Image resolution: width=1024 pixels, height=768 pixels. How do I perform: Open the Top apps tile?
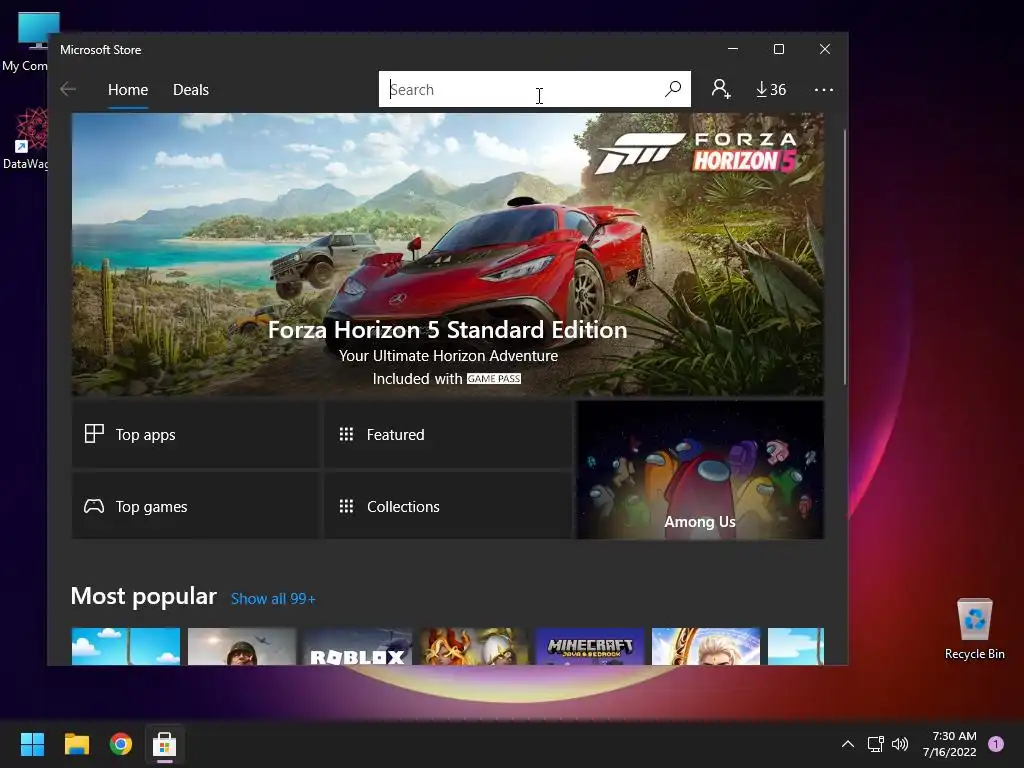195,434
